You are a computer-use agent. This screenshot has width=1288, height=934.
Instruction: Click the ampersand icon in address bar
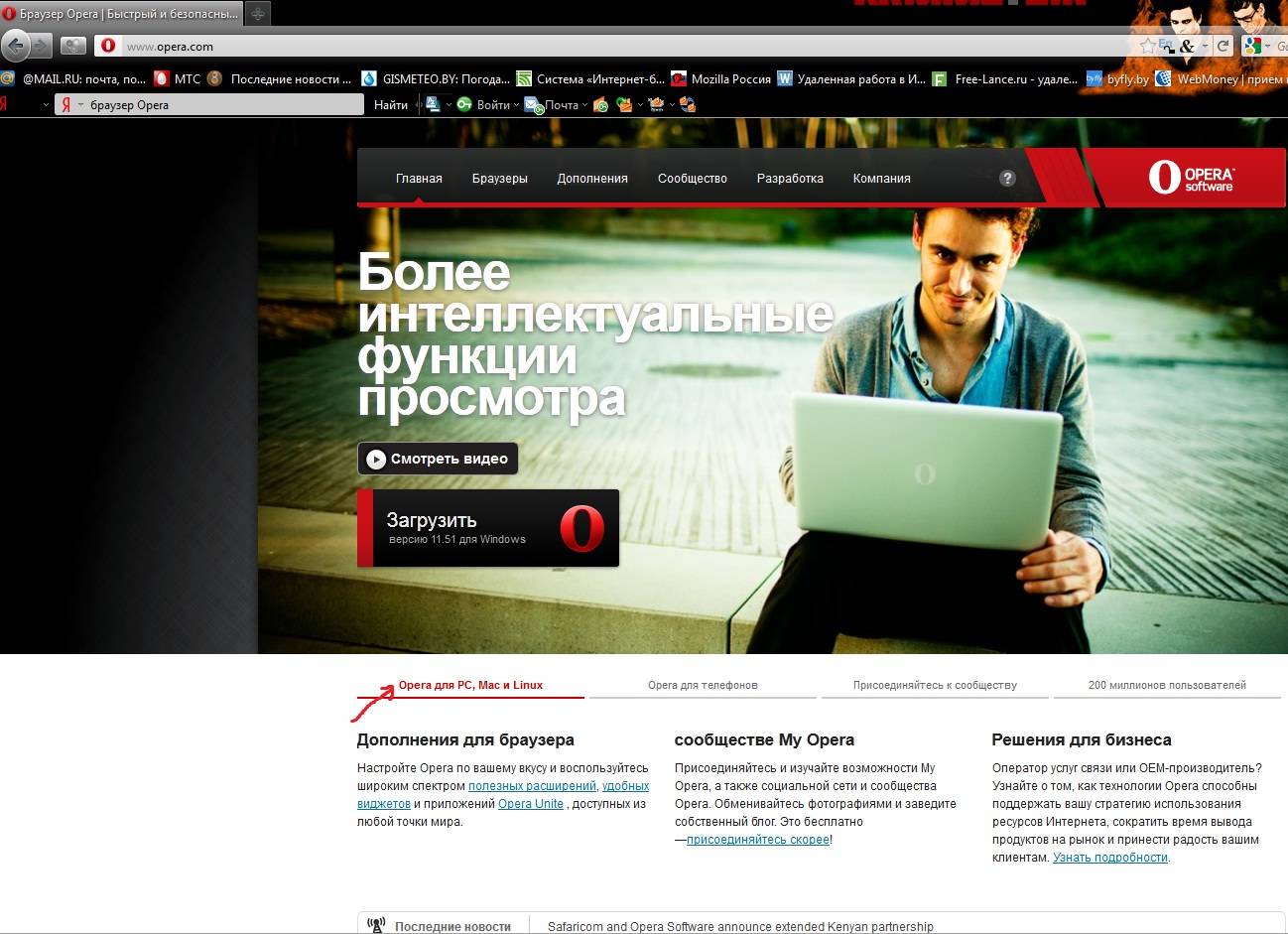(x=1187, y=47)
